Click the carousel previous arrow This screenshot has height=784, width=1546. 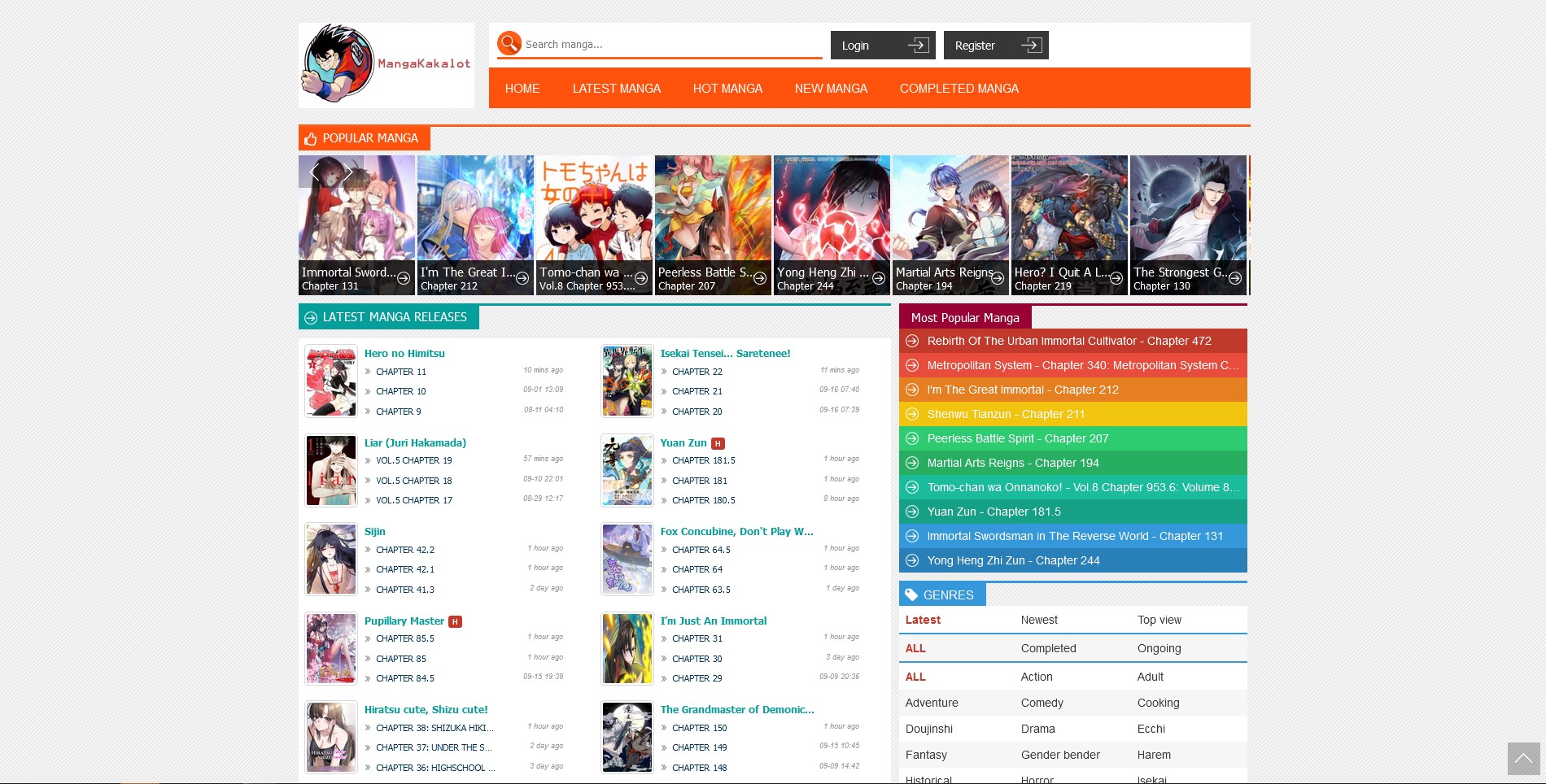click(315, 172)
